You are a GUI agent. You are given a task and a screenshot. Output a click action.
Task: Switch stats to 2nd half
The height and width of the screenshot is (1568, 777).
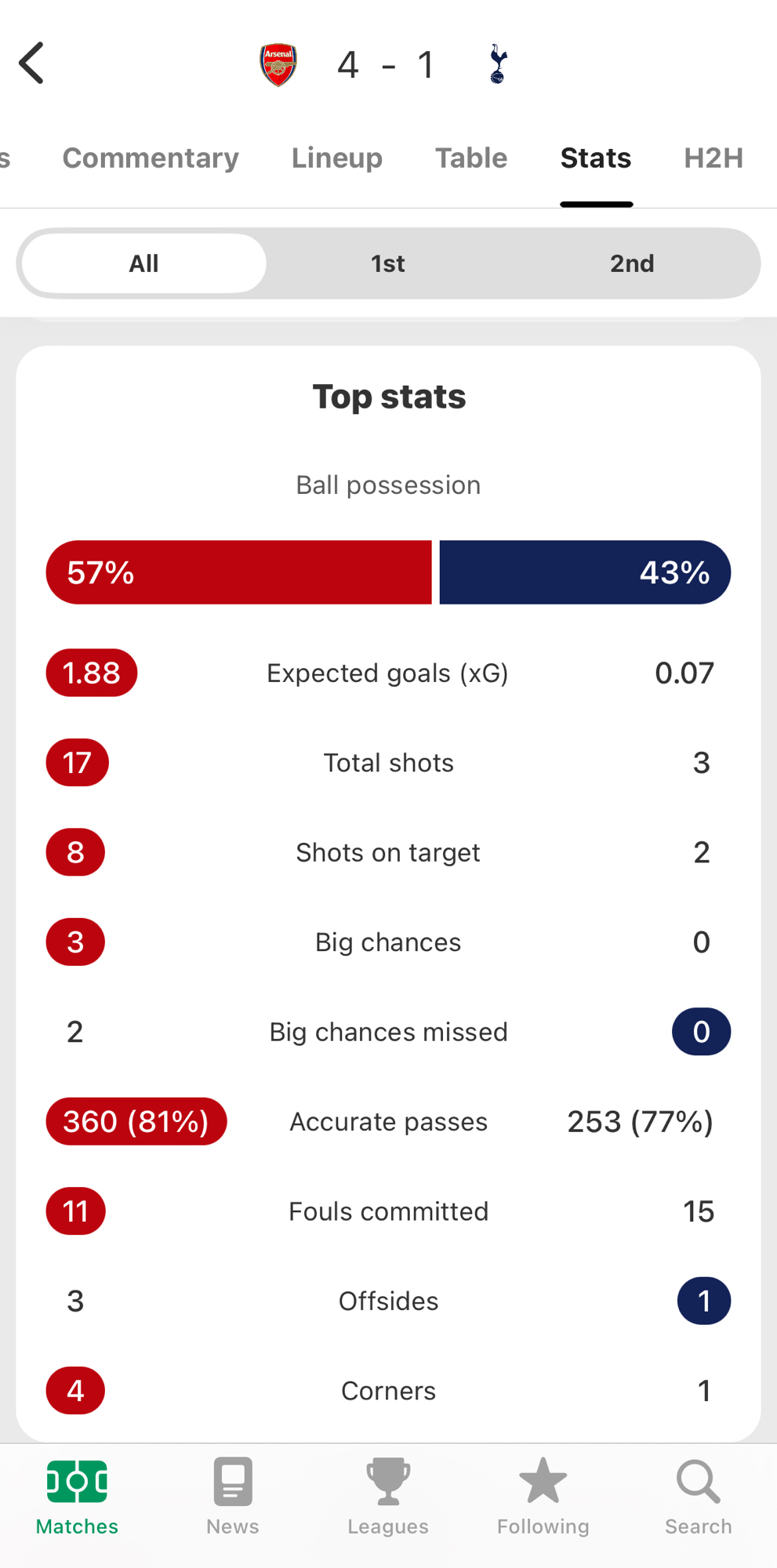tap(632, 263)
